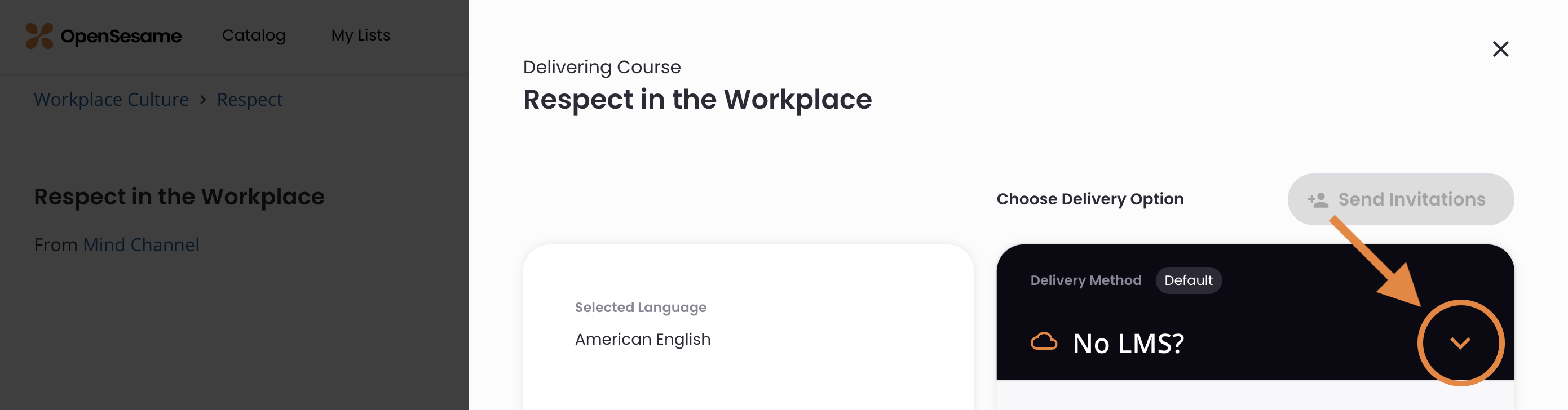Click the add-person icon in Send Invitations

[1317, 199]
